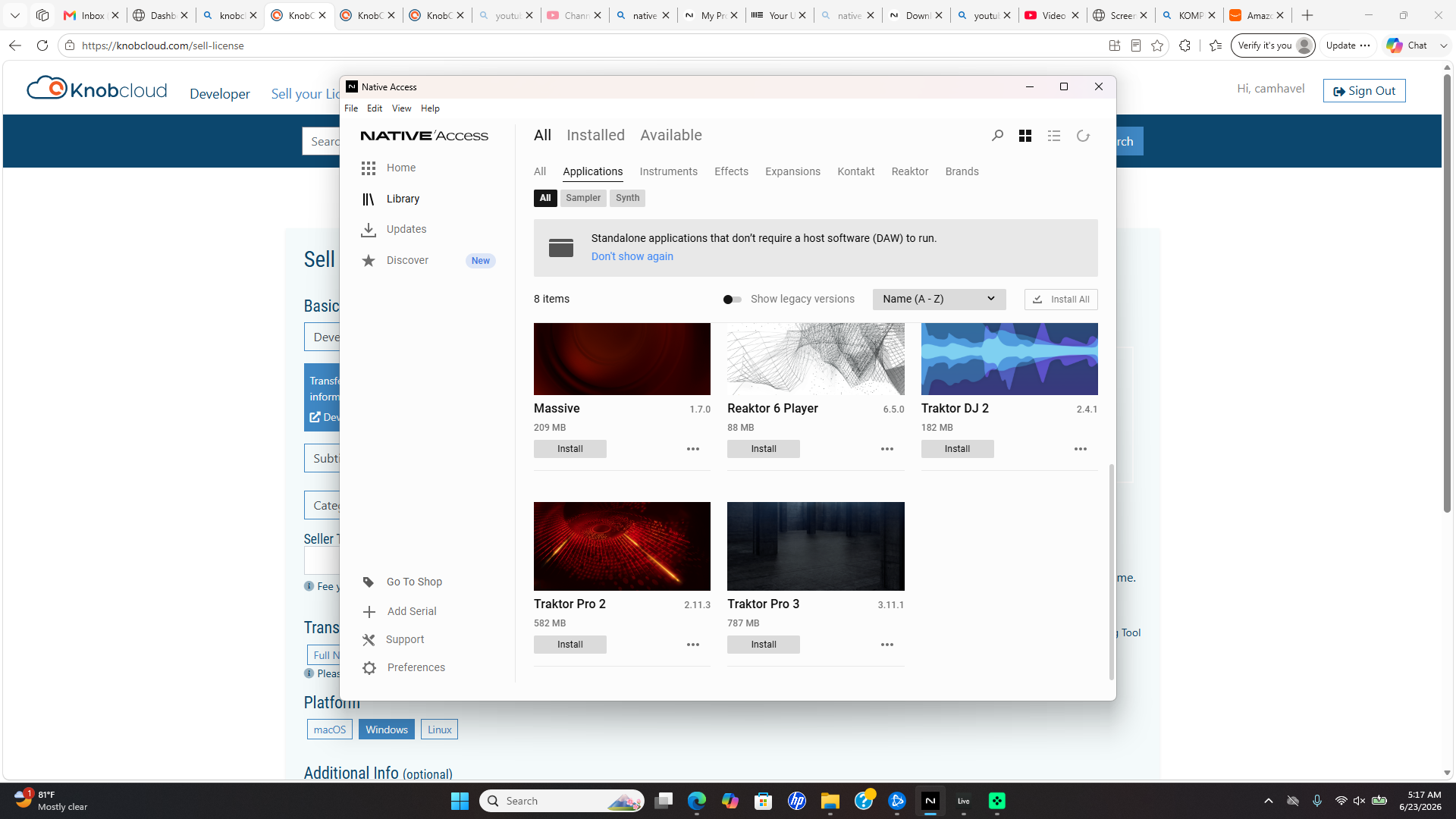Open Windows Start menu

460,801
